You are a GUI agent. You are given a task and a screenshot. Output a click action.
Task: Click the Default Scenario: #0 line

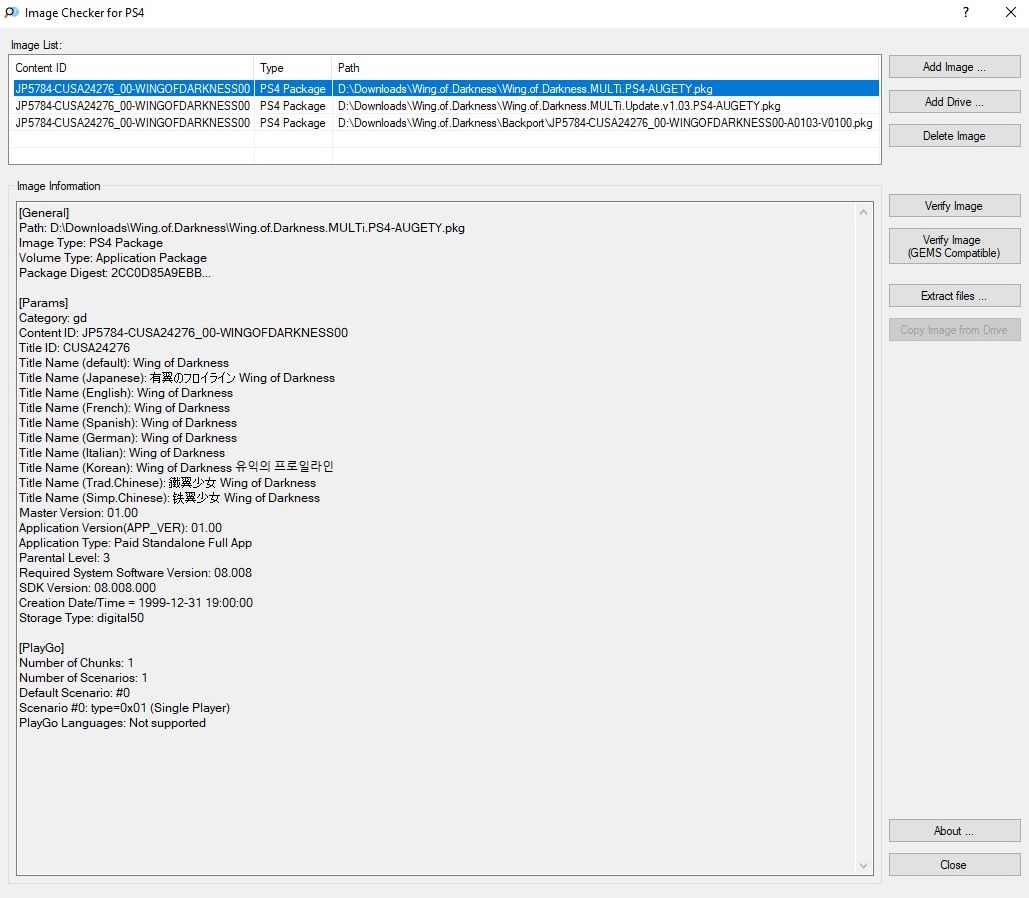(74, 693)
